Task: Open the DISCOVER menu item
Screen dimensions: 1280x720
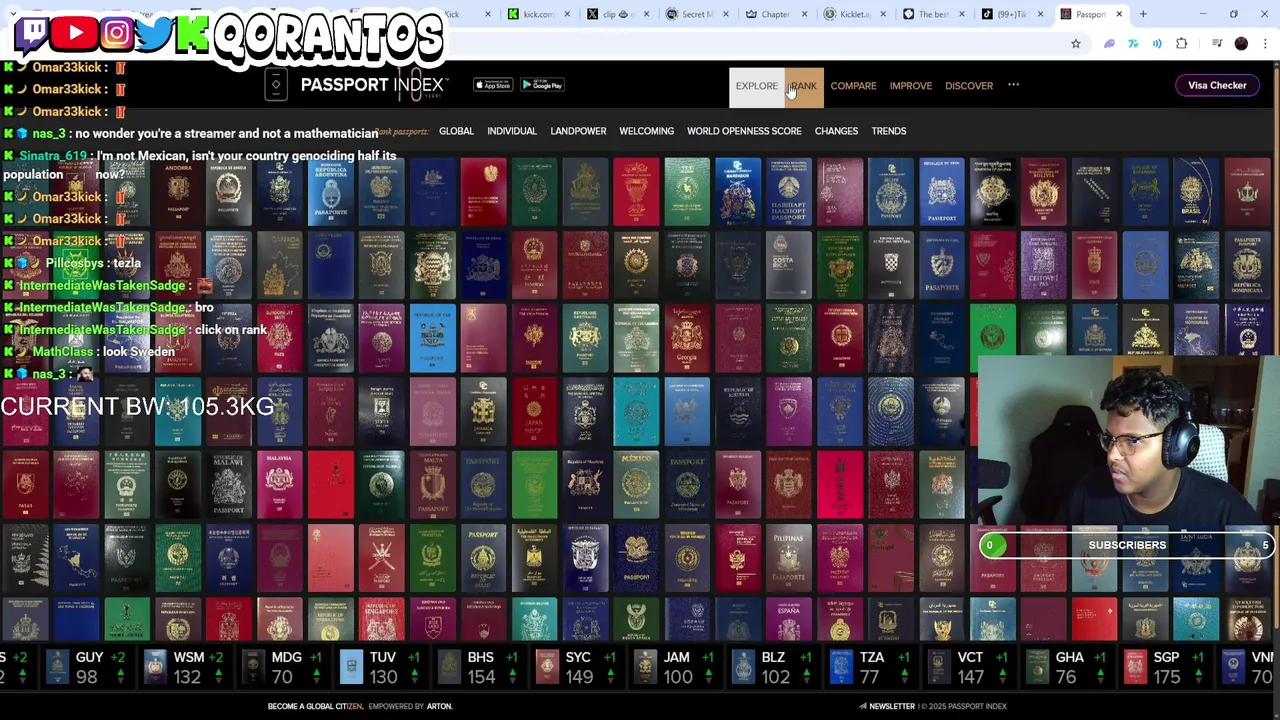Action: pyautogui.click(x=969, y=86)
